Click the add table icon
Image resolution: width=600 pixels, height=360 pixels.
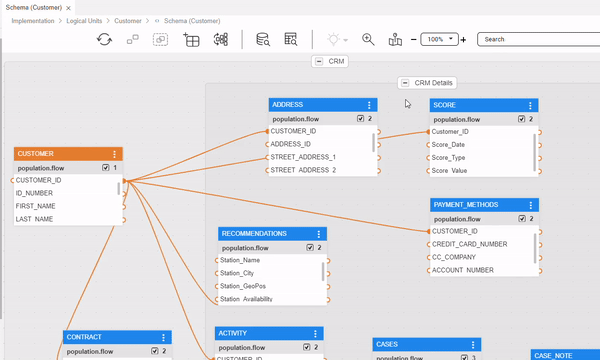coord(191,39)
